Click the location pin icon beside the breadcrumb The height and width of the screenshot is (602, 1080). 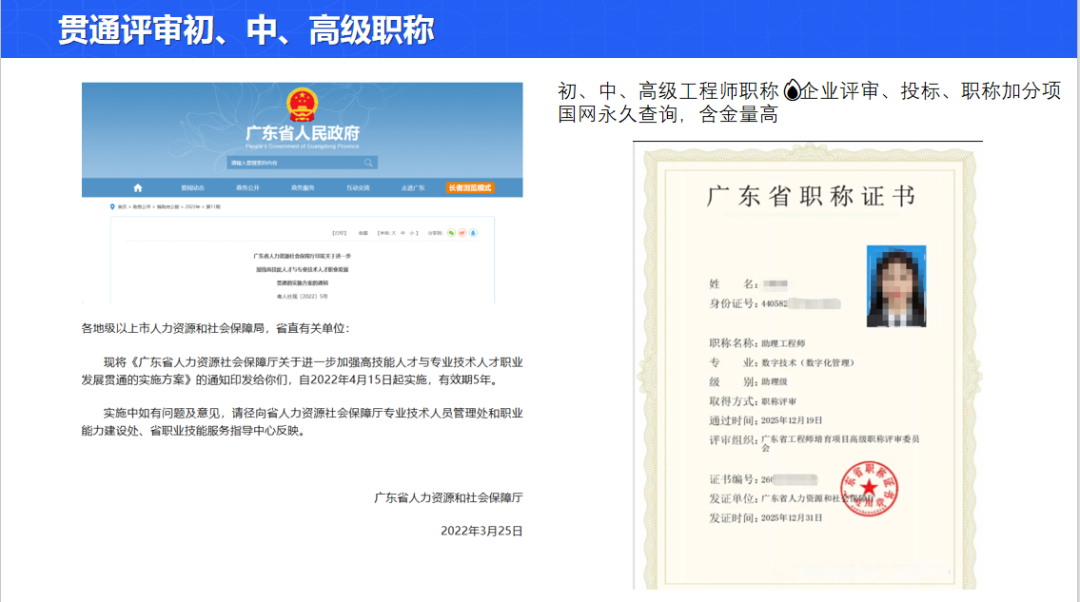[112, 207]
